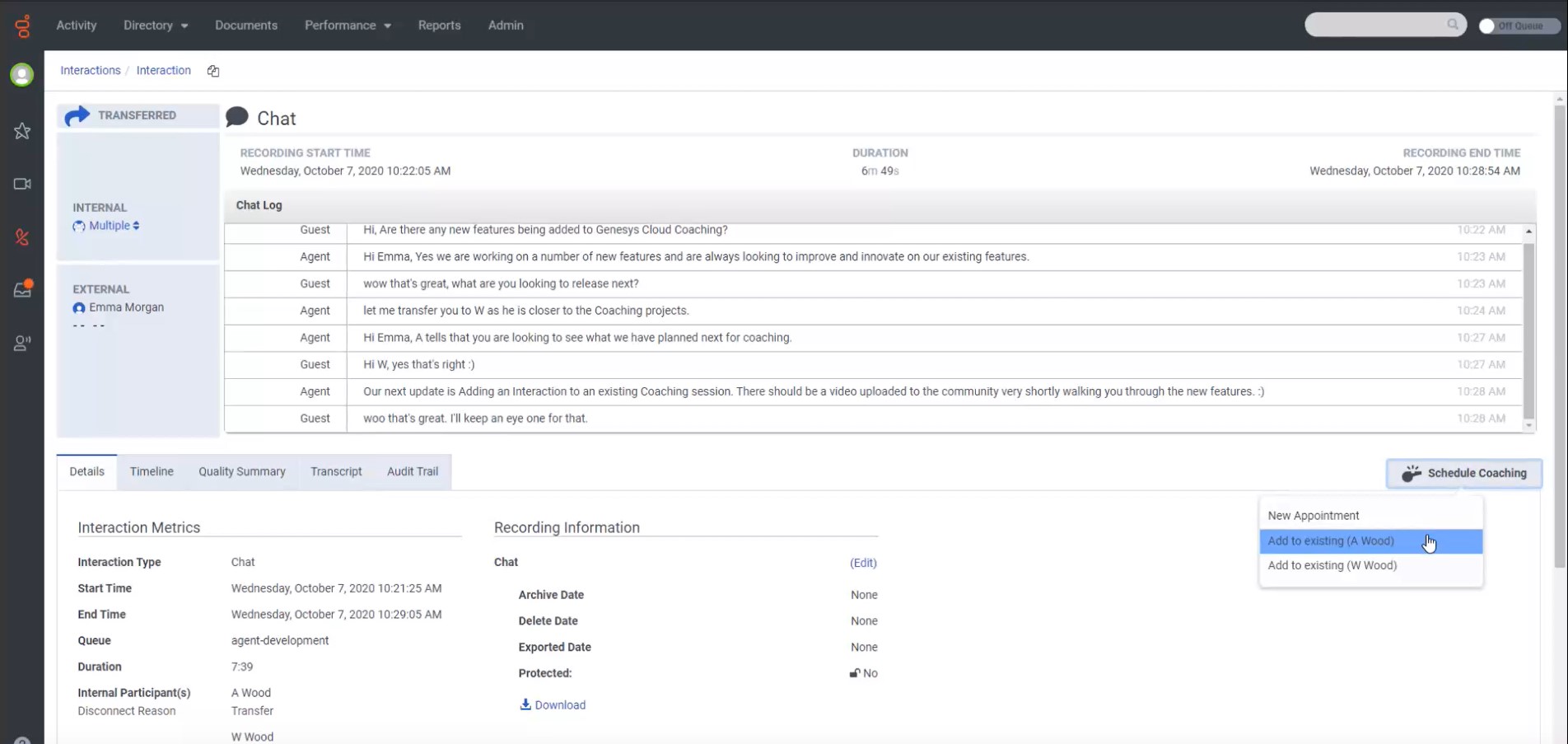Viewport: 1568px width, 744px height.
Task: Select the video camera icon in the sidebar
Action: (x=21, y=184)
